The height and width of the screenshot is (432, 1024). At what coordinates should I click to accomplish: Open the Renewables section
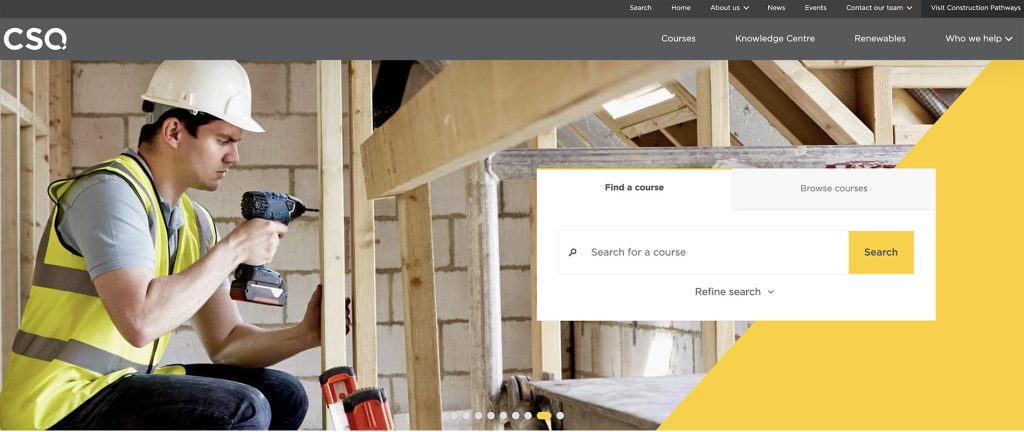click(879, 39)
